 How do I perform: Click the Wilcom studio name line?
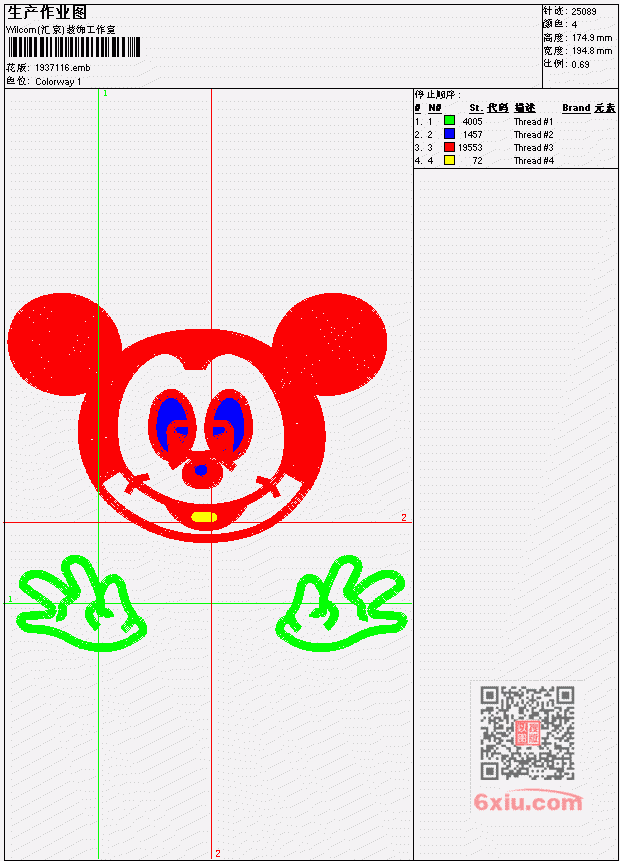[x=60, y=30]
